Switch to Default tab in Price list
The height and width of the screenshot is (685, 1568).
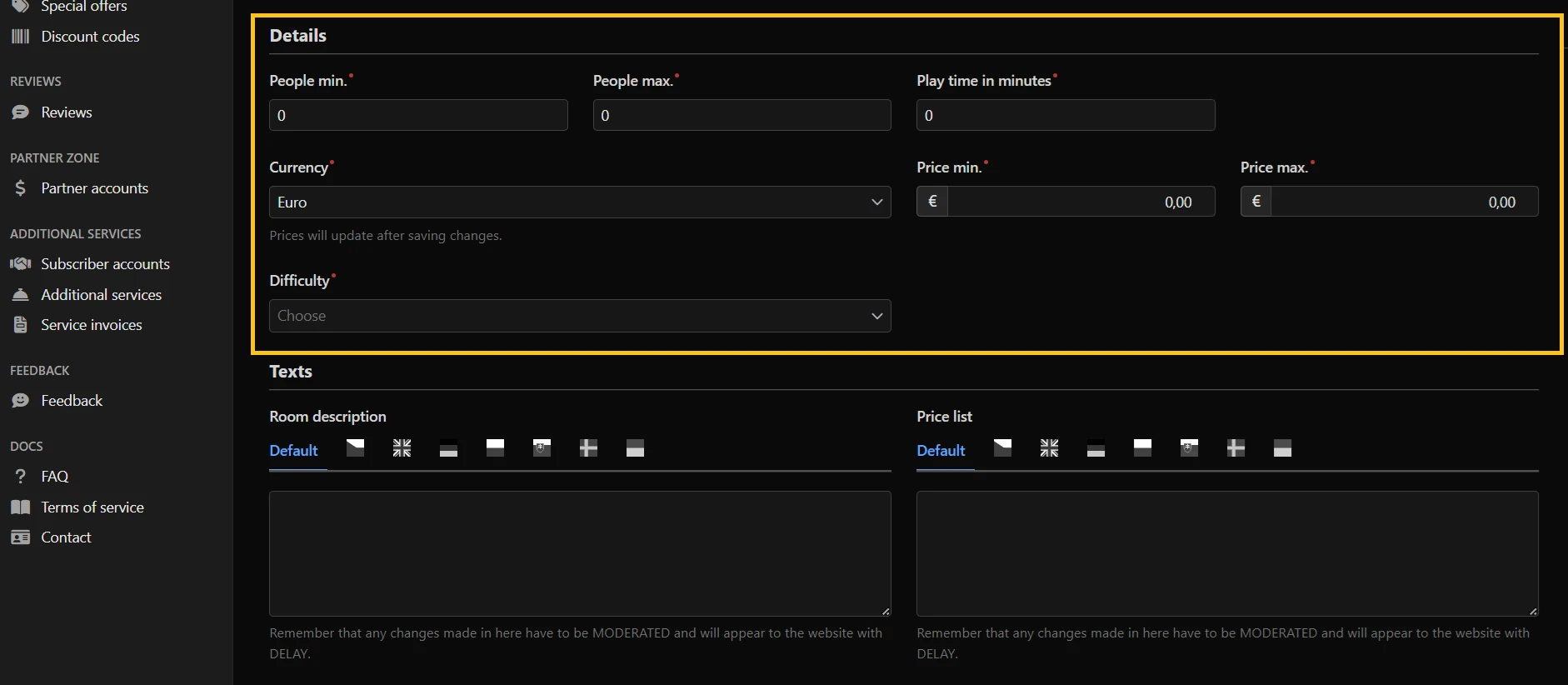(x=941, y=451)
